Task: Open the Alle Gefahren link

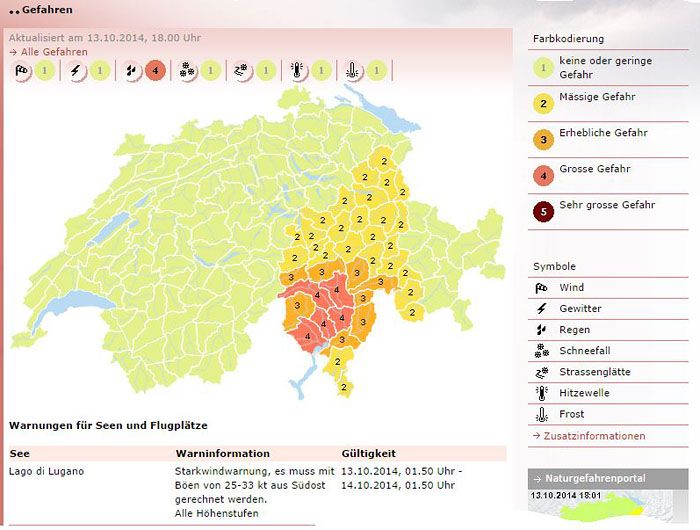Action: [52, 52]
